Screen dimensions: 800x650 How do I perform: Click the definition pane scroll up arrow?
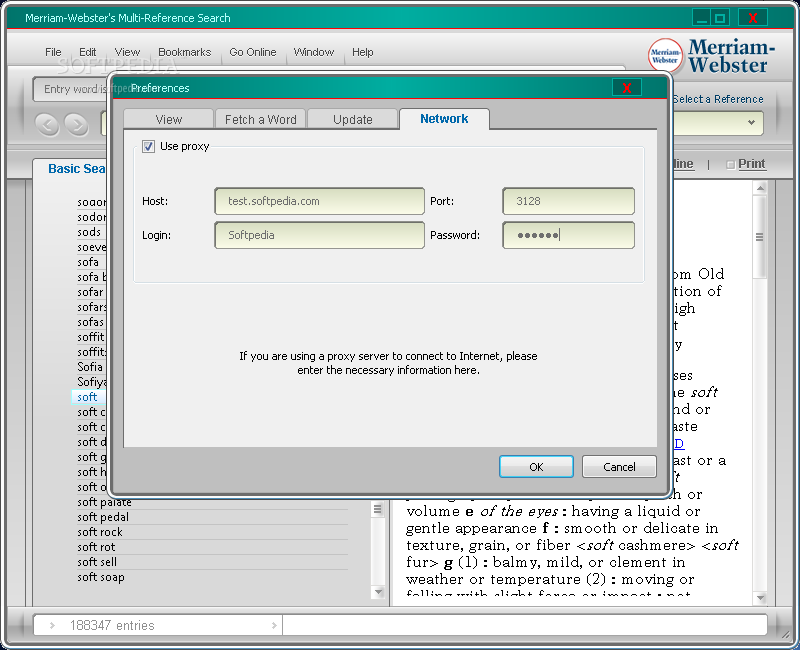tap(760, 188)
